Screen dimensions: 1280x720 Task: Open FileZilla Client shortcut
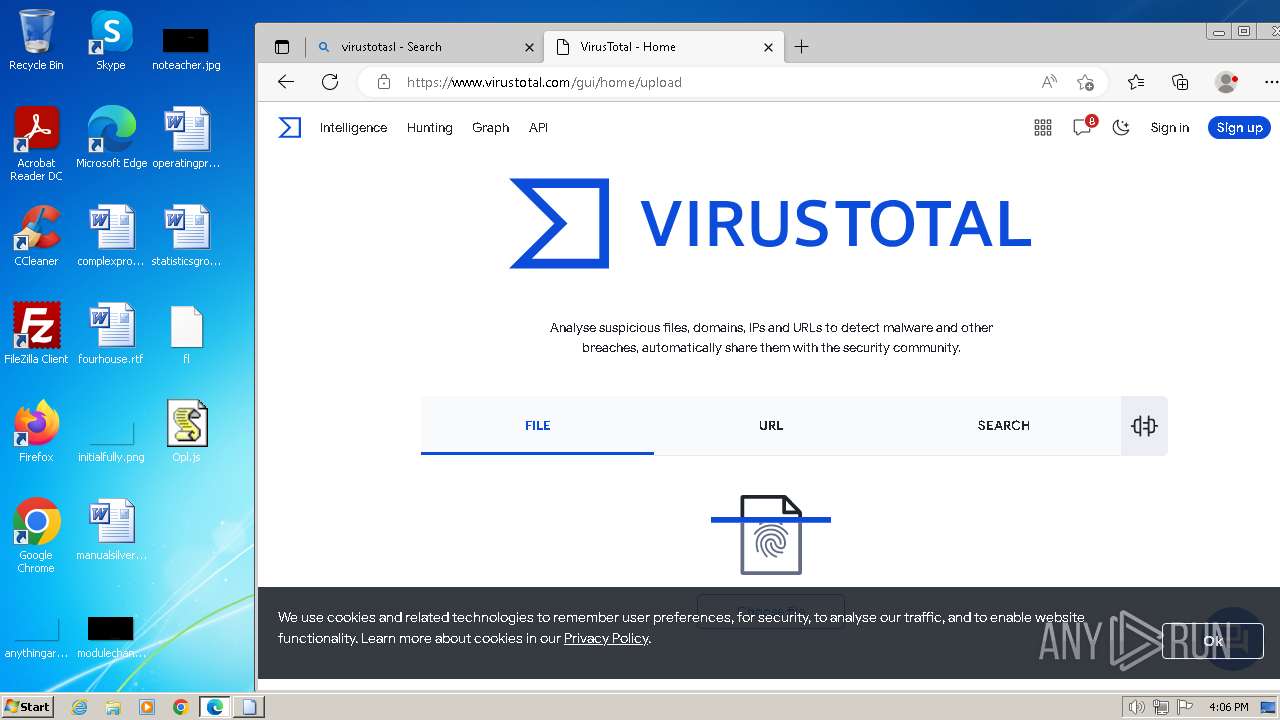(36, 334)
